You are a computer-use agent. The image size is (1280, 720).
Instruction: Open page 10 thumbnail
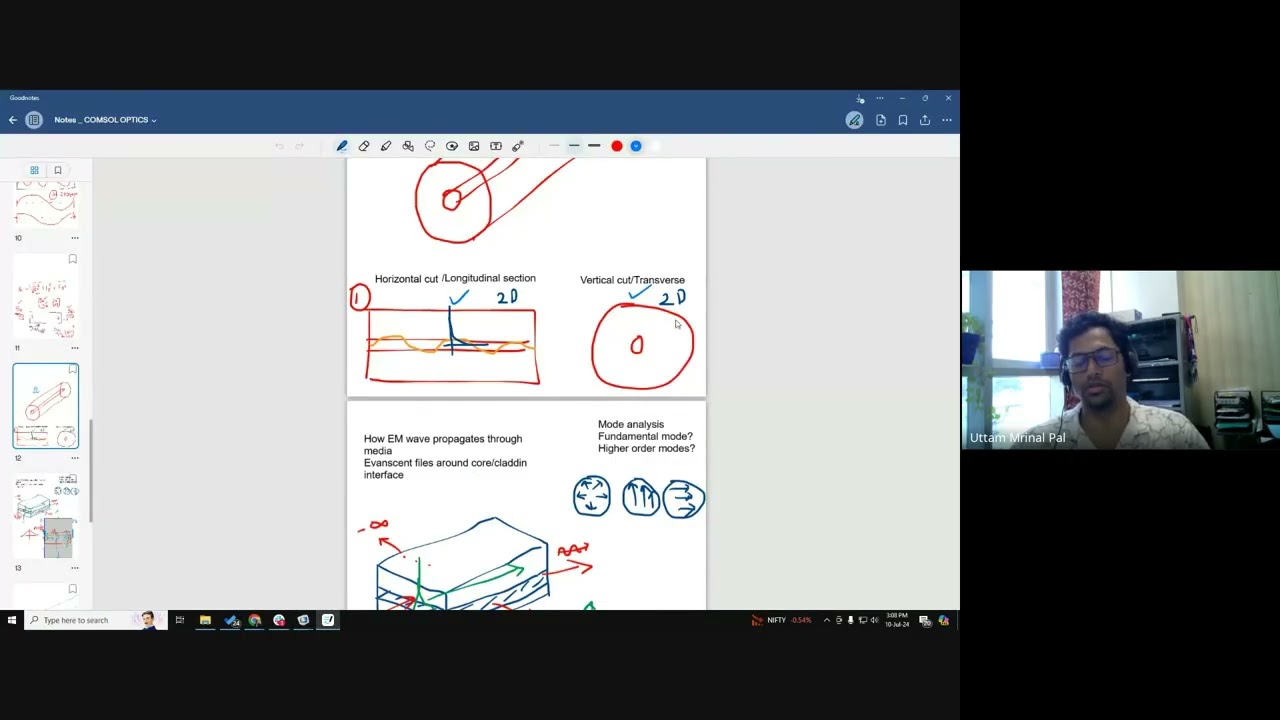coord(46,205)
